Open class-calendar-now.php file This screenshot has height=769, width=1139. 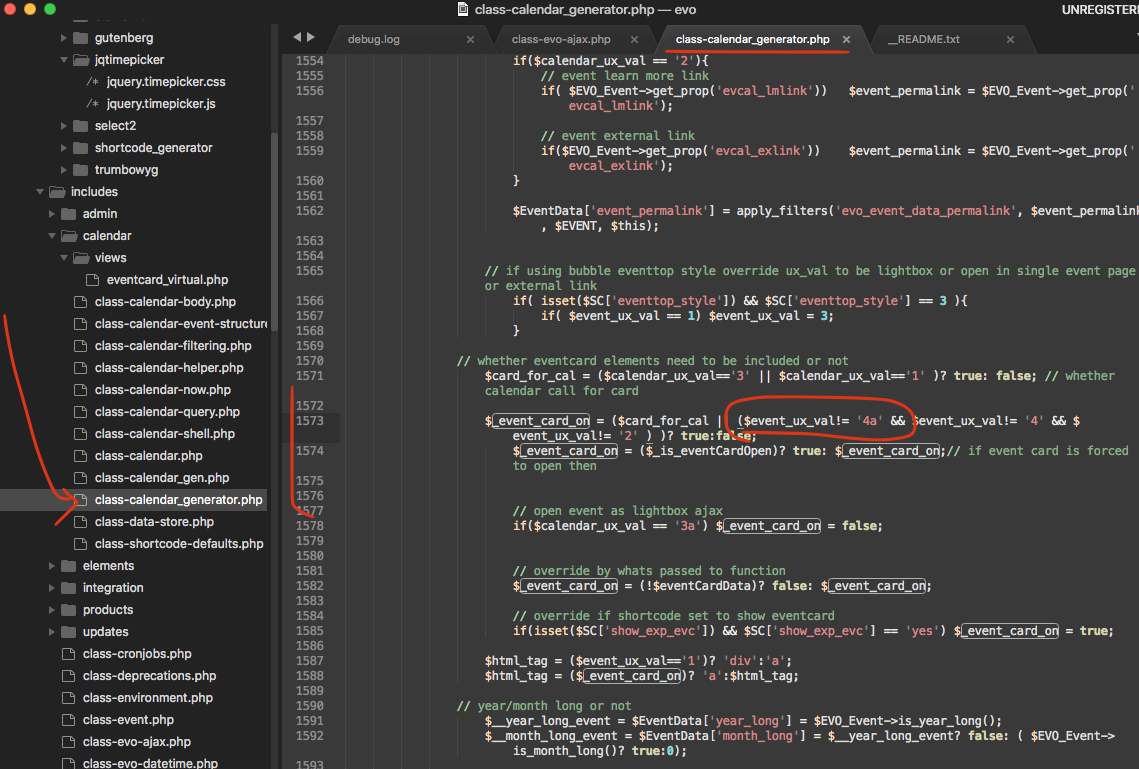pyautogui.click(x=163, y=390)
